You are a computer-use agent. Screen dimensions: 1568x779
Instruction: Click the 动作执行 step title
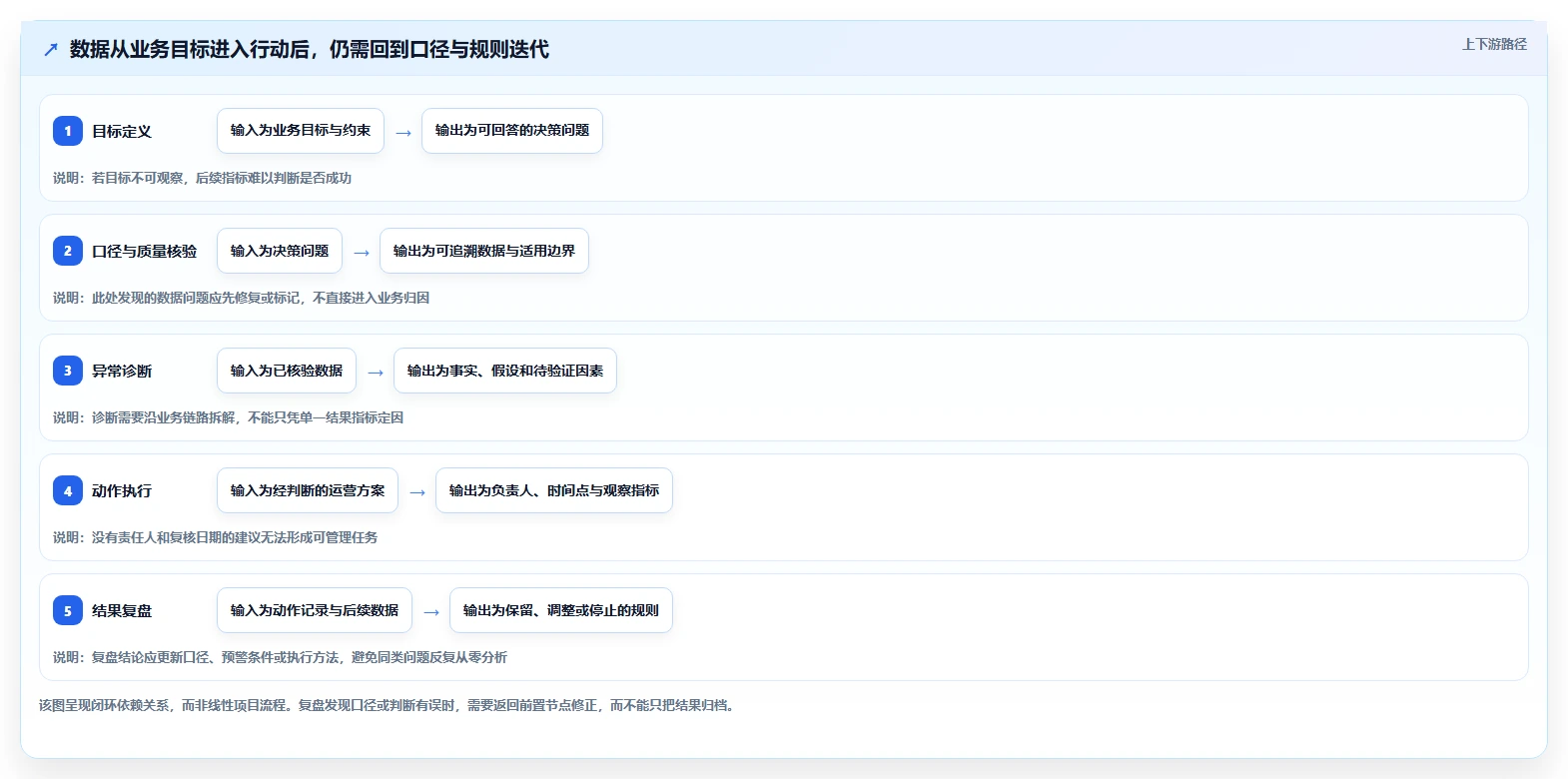(x=122, y=490)
